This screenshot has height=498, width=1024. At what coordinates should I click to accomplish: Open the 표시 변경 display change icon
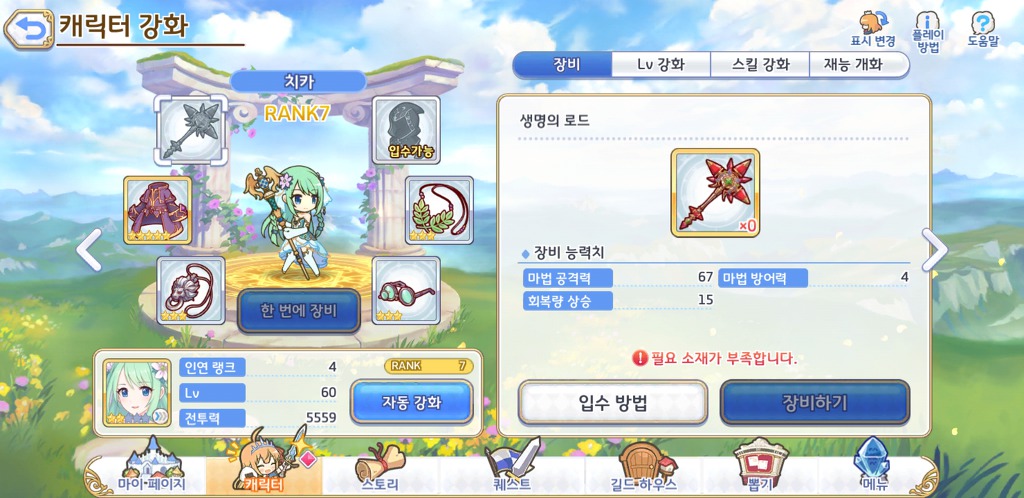(x=872, y=29)
